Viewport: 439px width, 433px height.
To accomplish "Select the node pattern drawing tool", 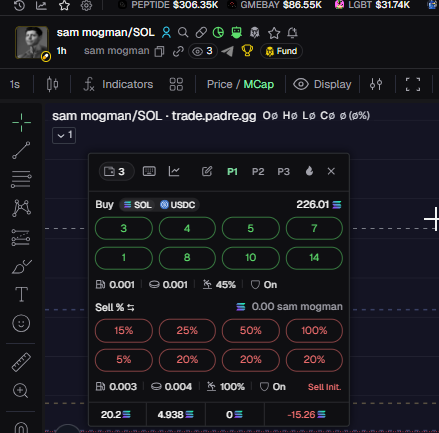I will pyautogui.click(x=21, y=208).
